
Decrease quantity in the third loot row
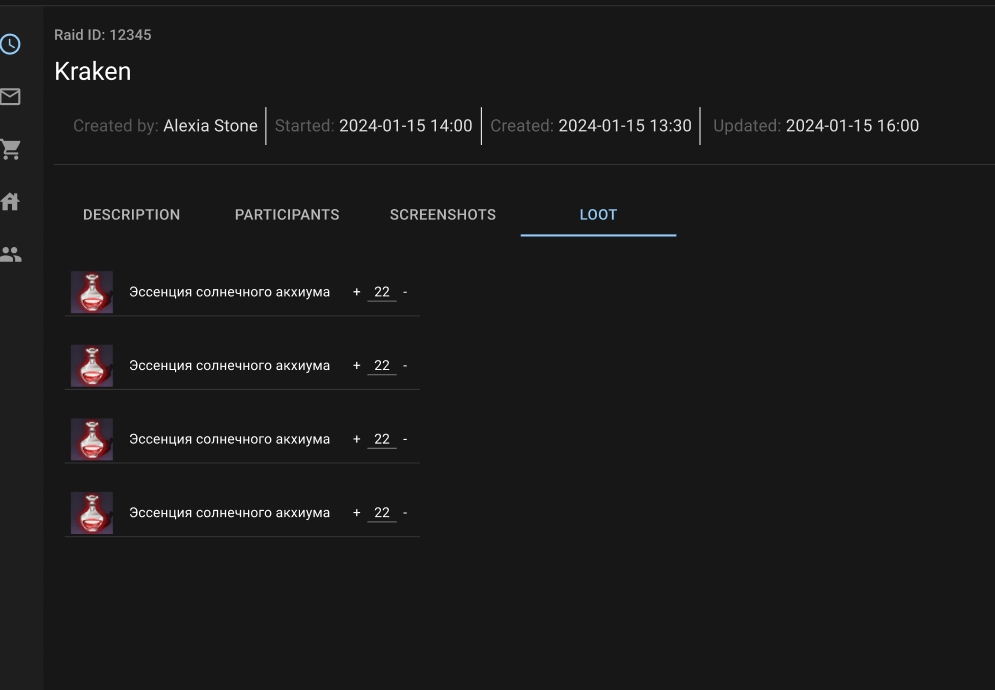(405, 439)
